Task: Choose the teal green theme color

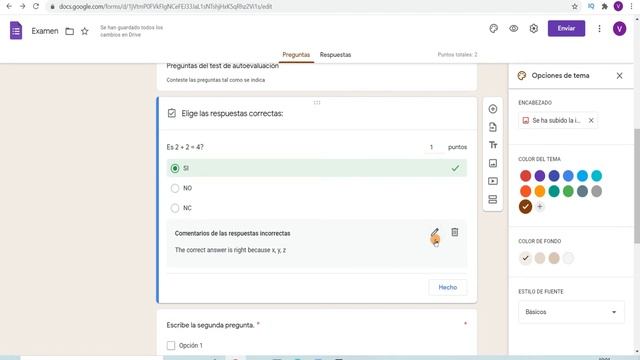Action: point(554,191)
